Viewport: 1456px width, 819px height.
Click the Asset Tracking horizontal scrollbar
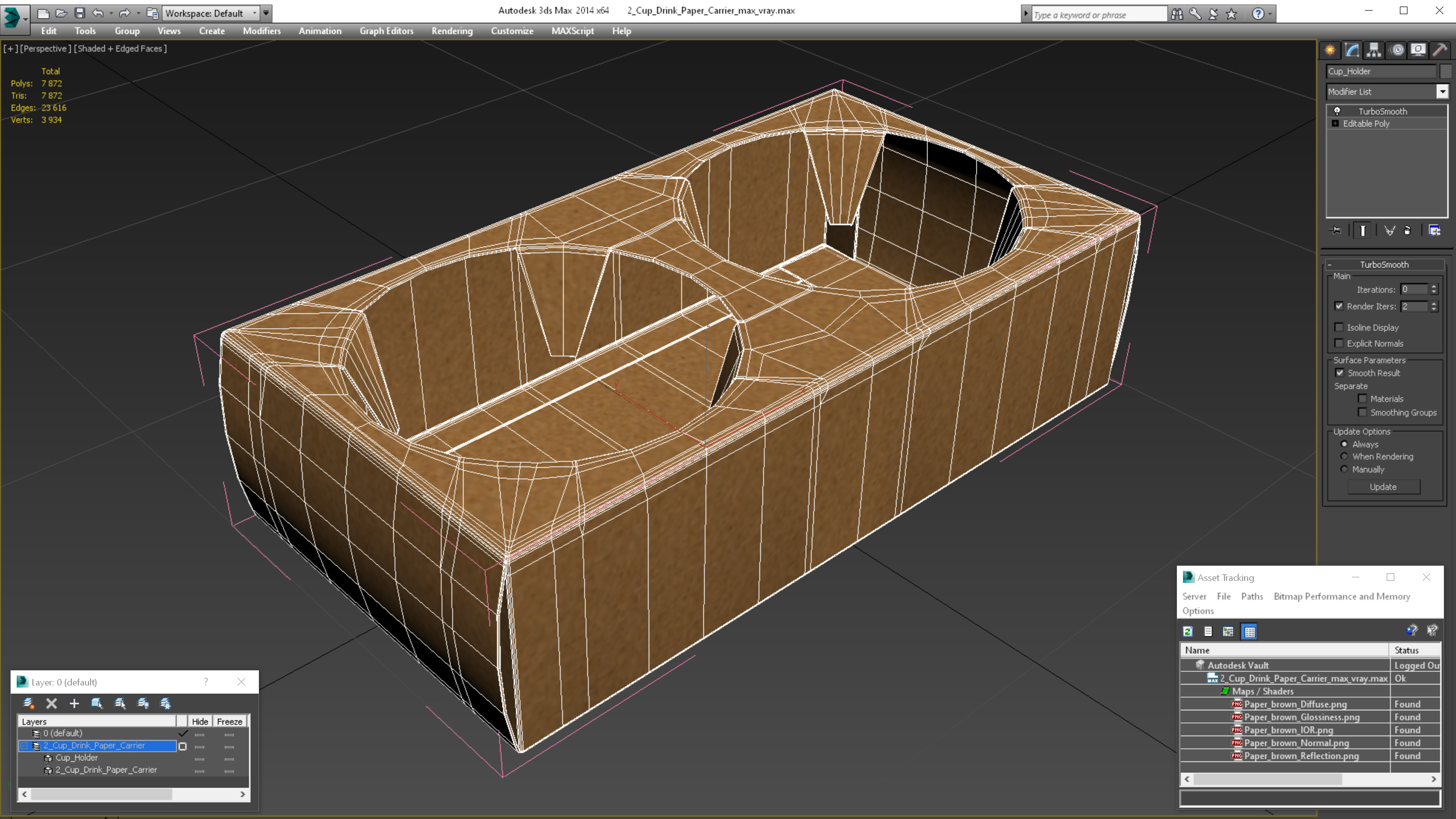pos(1309,779)
